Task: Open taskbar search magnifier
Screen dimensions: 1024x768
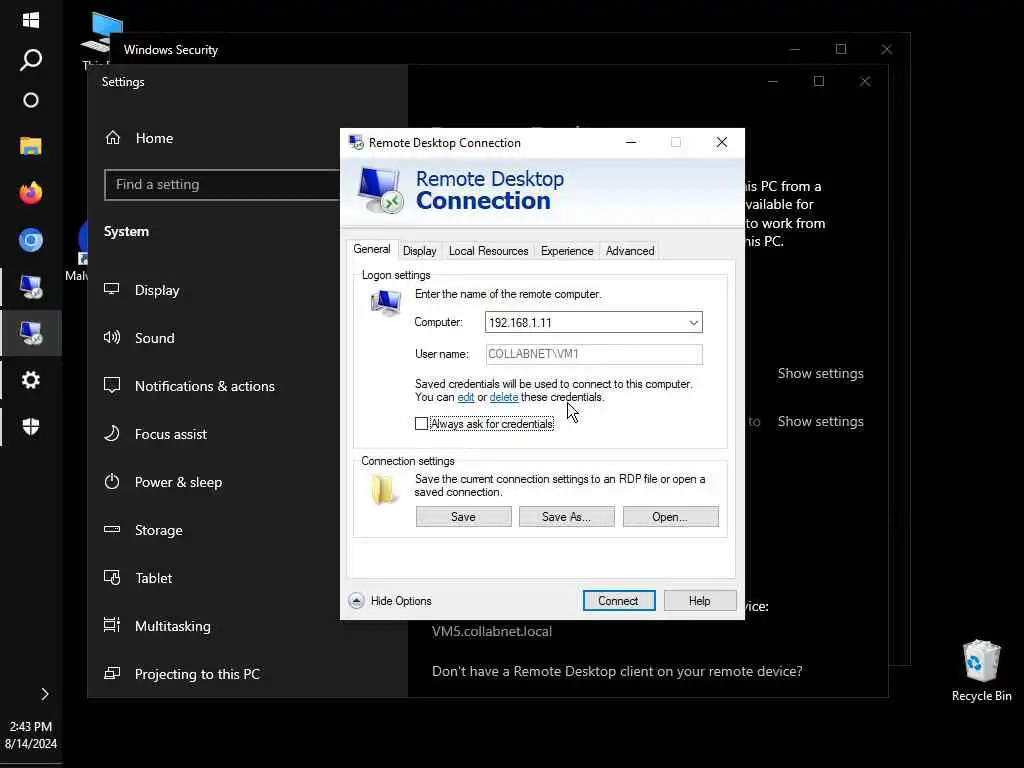Action: [x=31, y=60]
